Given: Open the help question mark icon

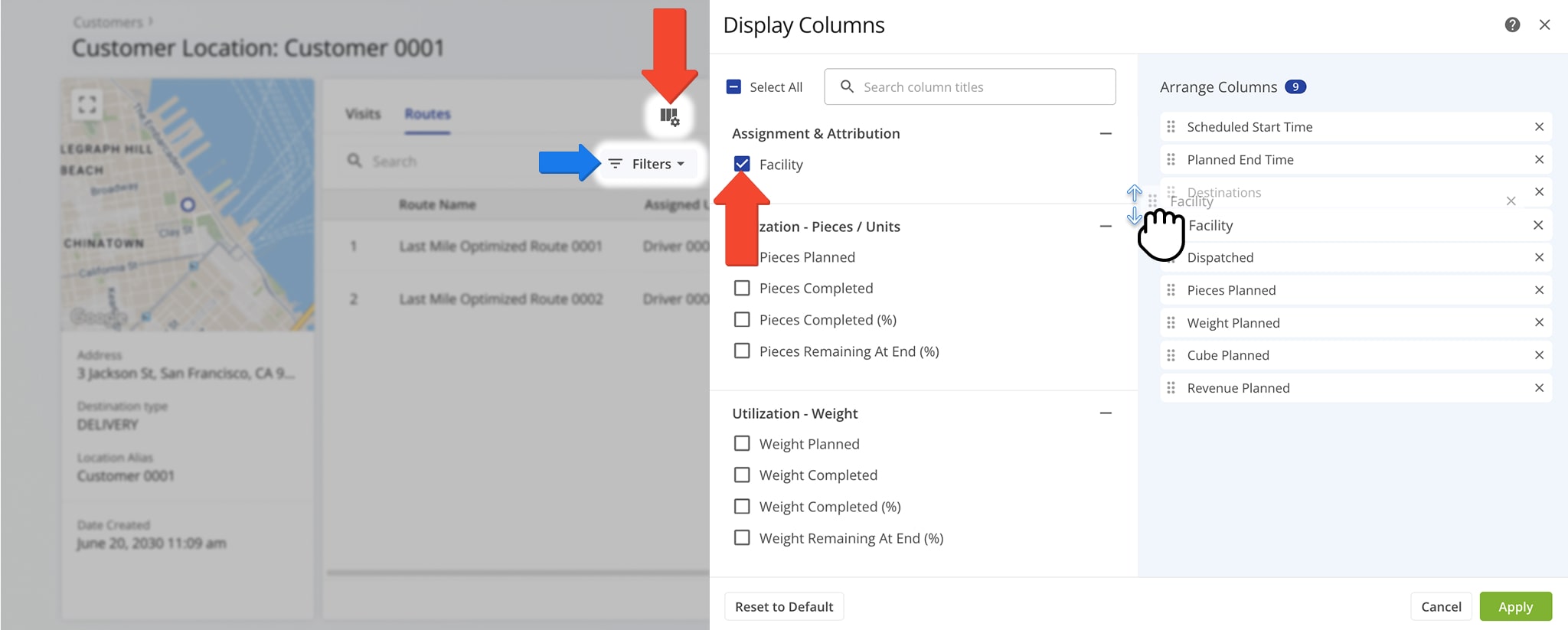Looking at the screenshot, I should 1512,24.
